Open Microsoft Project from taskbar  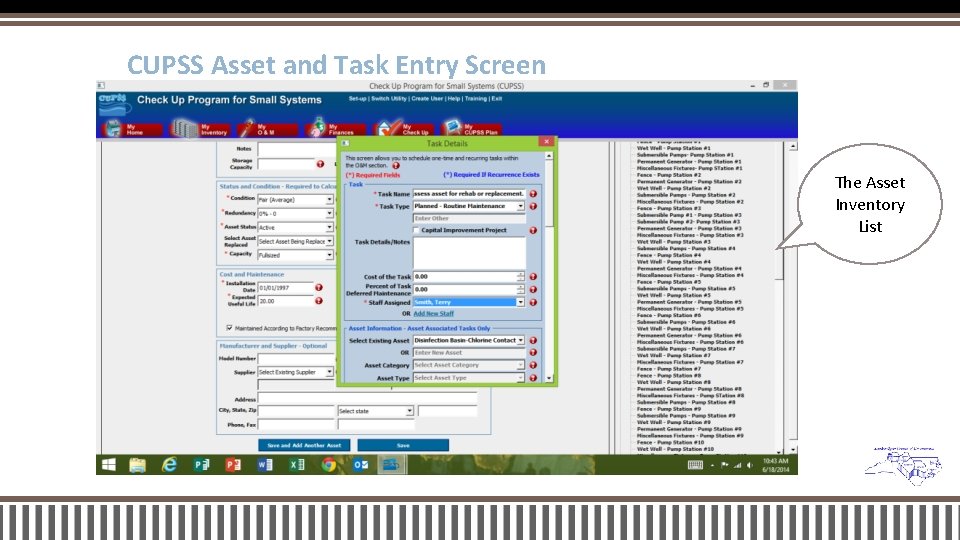(201, 465)
